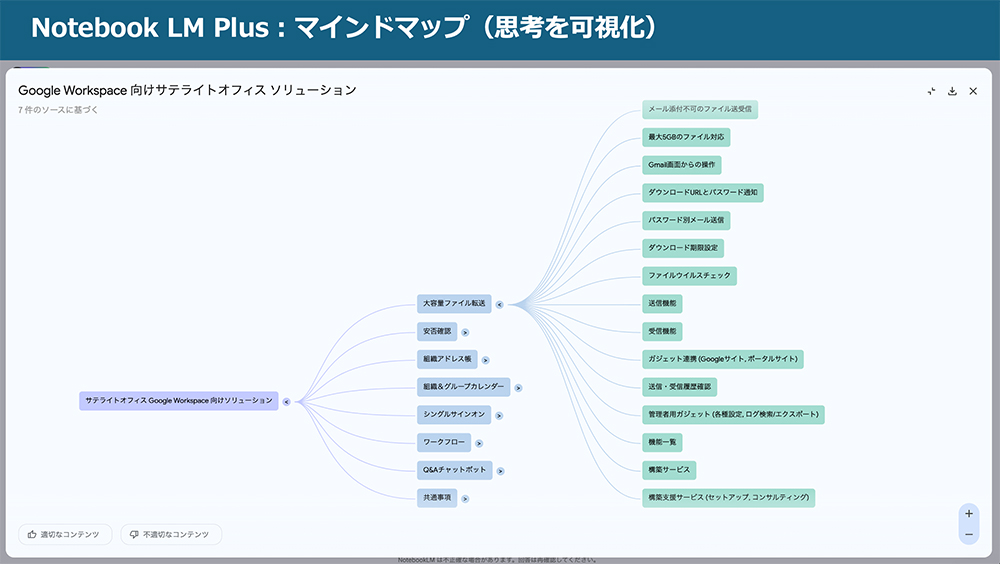
Task: Open the 構築支援サービス (セットアップ, コンサルティング) node
Action: 728,498
